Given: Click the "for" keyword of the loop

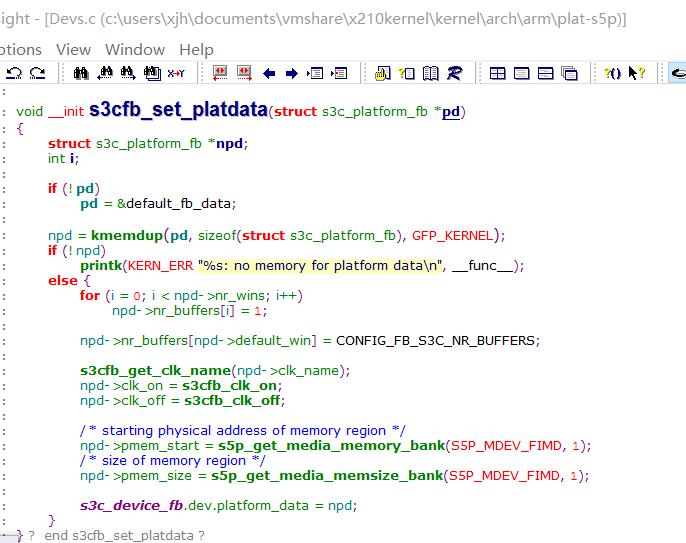Looking at the screenshot, I should [90, 296].
